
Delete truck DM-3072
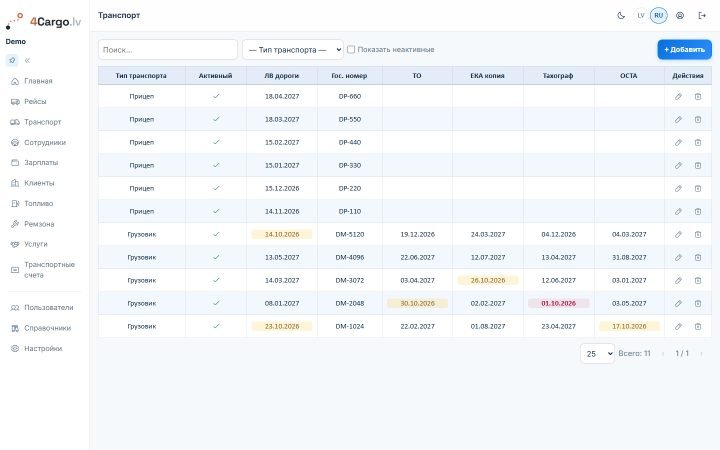pos(698,280)
